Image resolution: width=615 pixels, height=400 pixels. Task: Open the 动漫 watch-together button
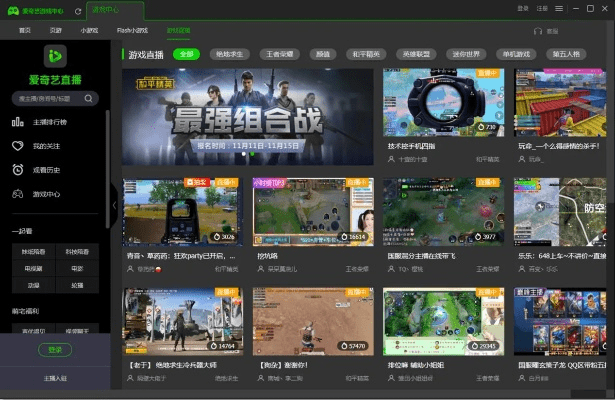click(33, 285)
